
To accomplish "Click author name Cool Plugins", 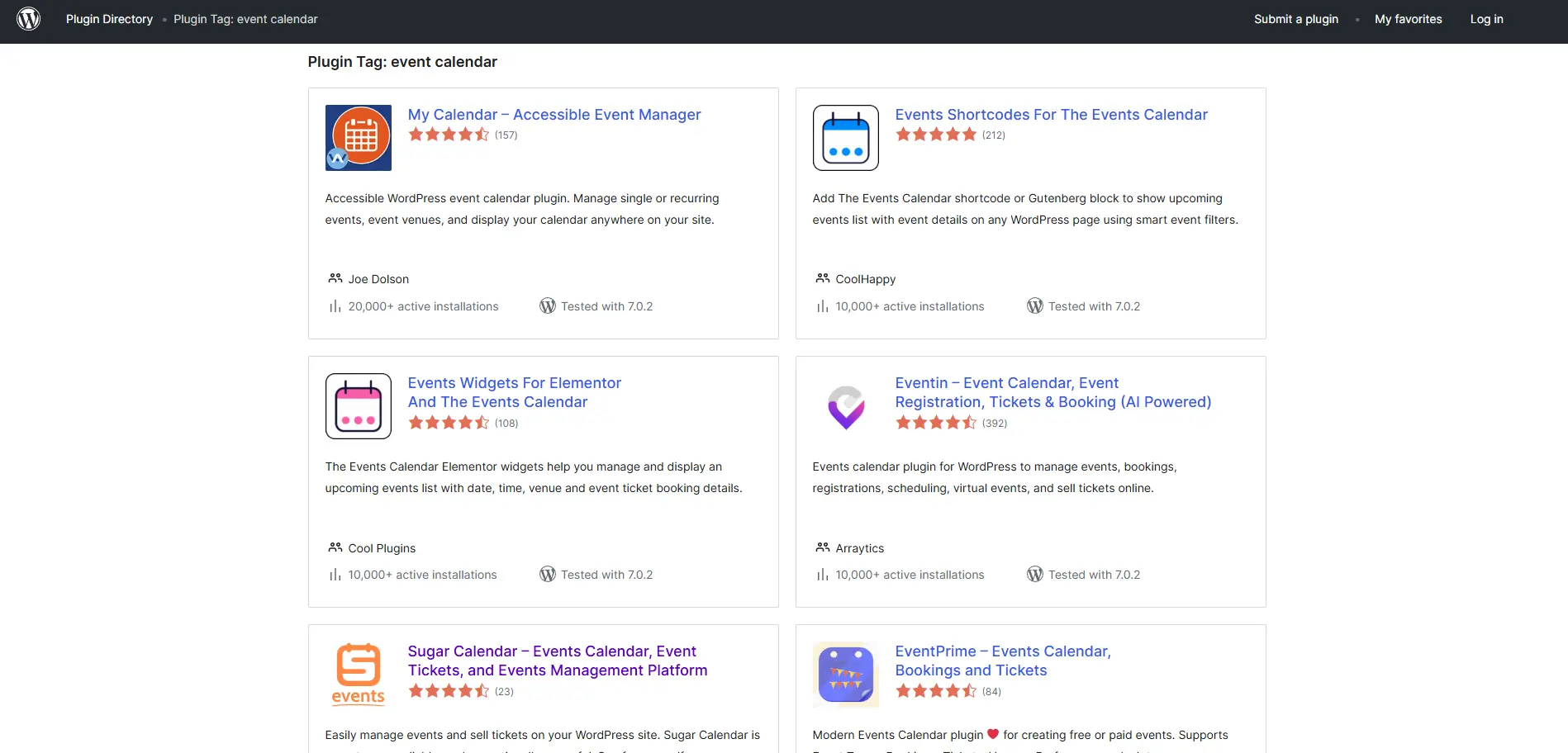I will pyautogui.click(x=382, y=548).
